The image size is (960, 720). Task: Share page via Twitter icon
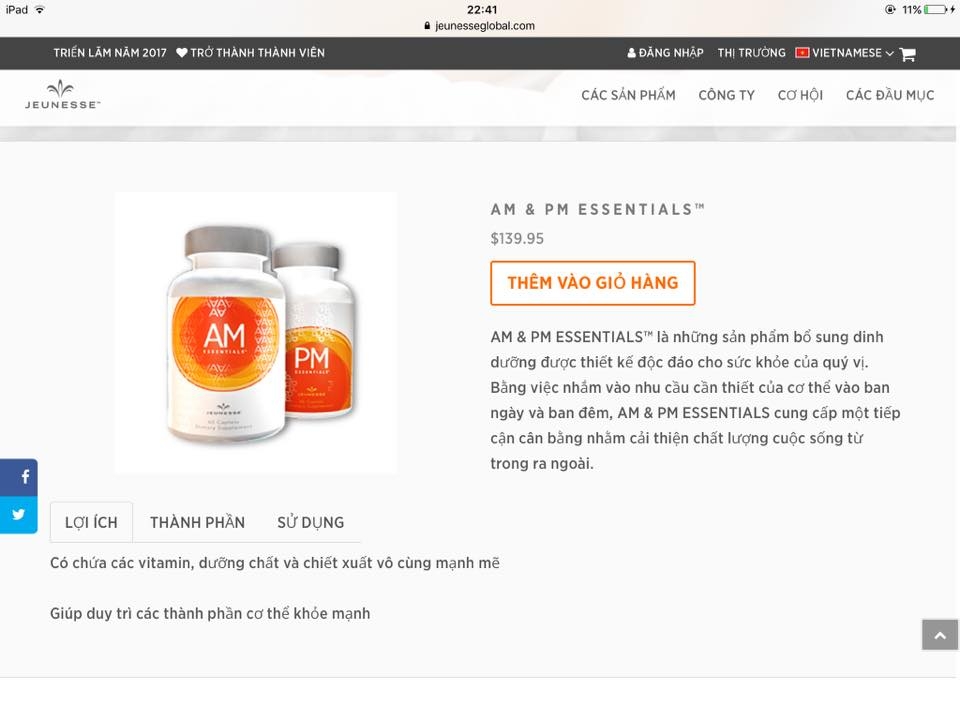(x=19, y=514)
